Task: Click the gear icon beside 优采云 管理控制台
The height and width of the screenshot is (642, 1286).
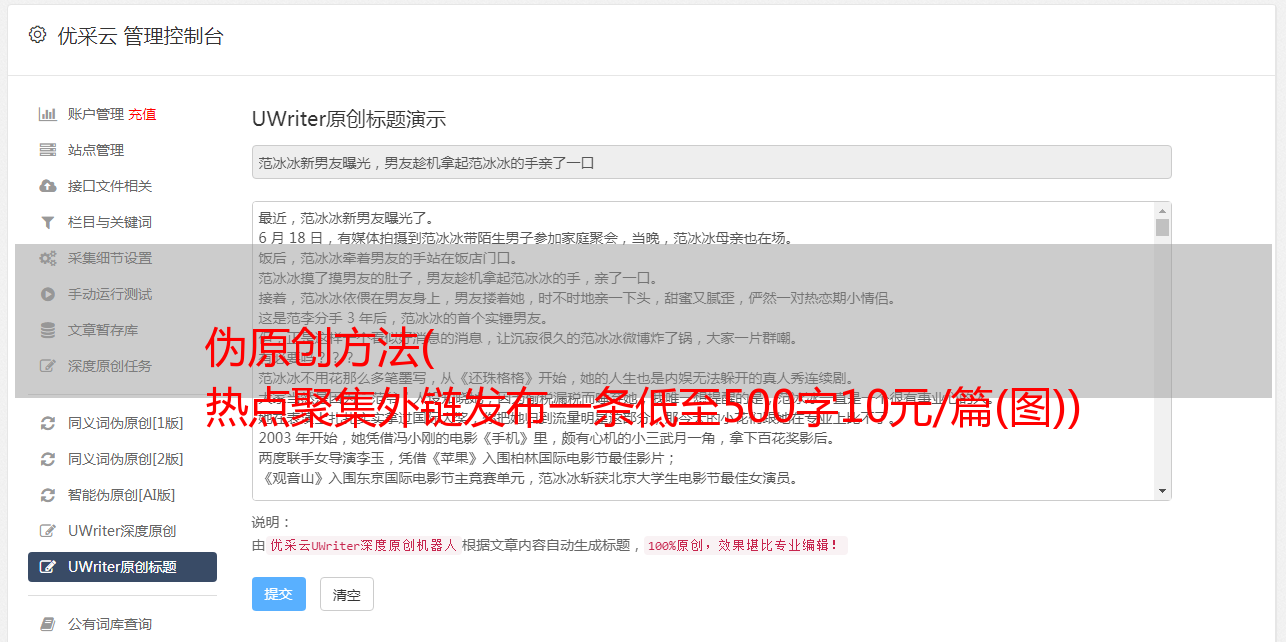Action: (37, 35)
